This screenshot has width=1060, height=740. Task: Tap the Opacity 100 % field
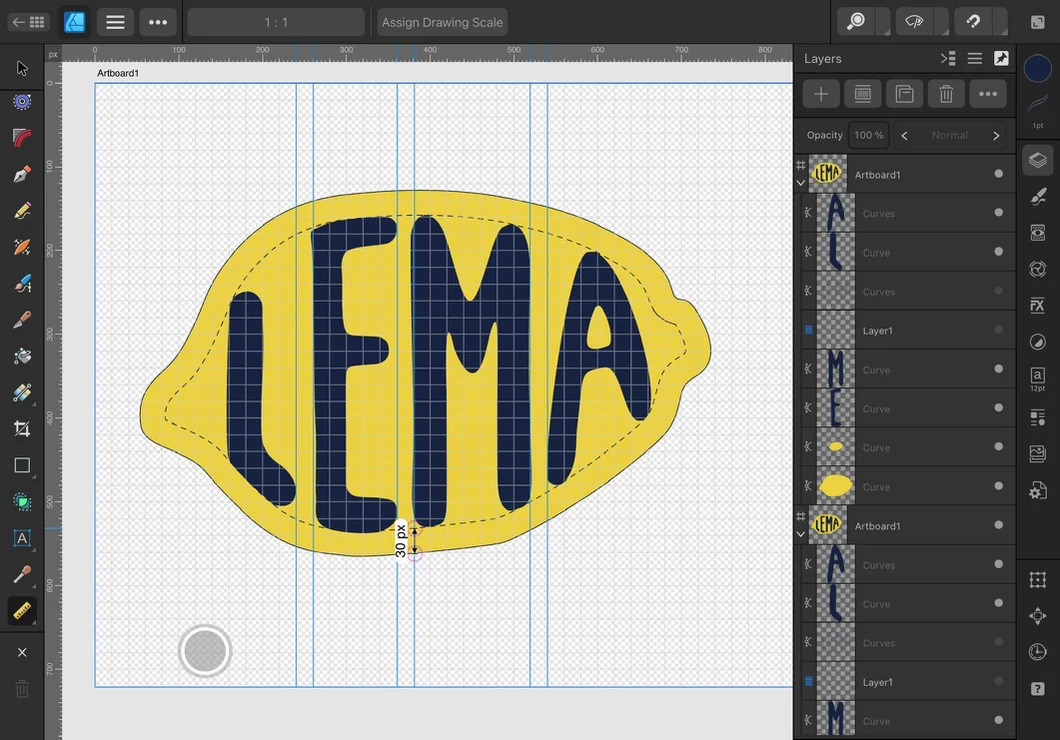point(869,135)
